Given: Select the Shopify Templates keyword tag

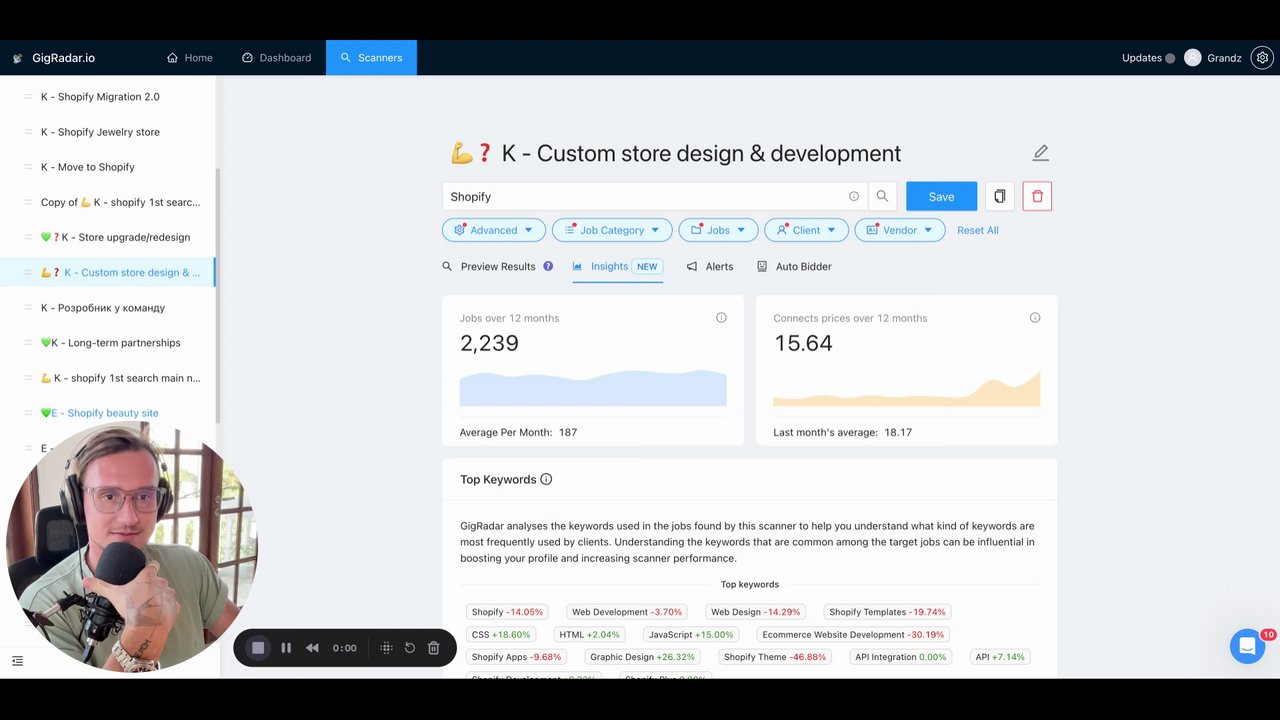Looking at the screenshot, I should point(887,612).
